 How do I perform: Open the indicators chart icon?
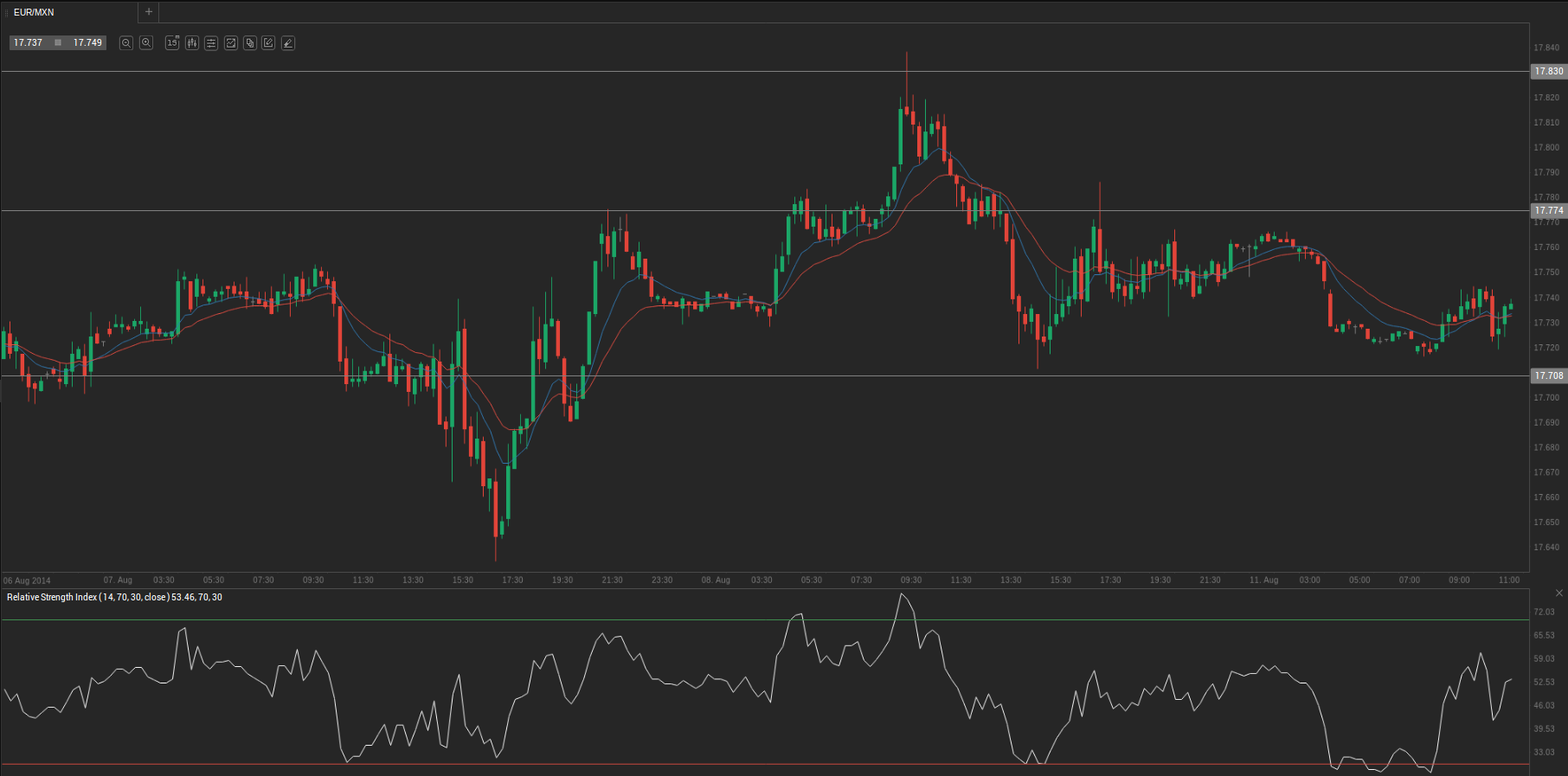[231, 42]
